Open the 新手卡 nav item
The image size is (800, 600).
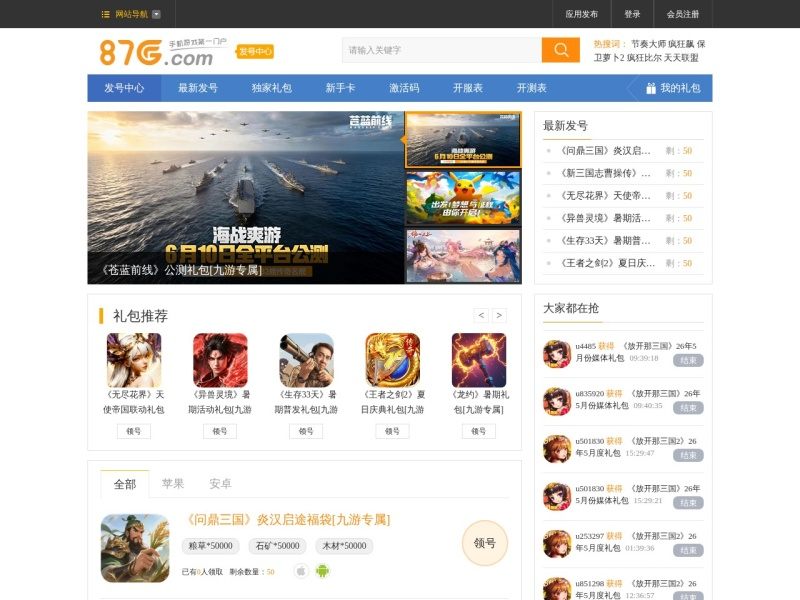(x=340, y=88)
